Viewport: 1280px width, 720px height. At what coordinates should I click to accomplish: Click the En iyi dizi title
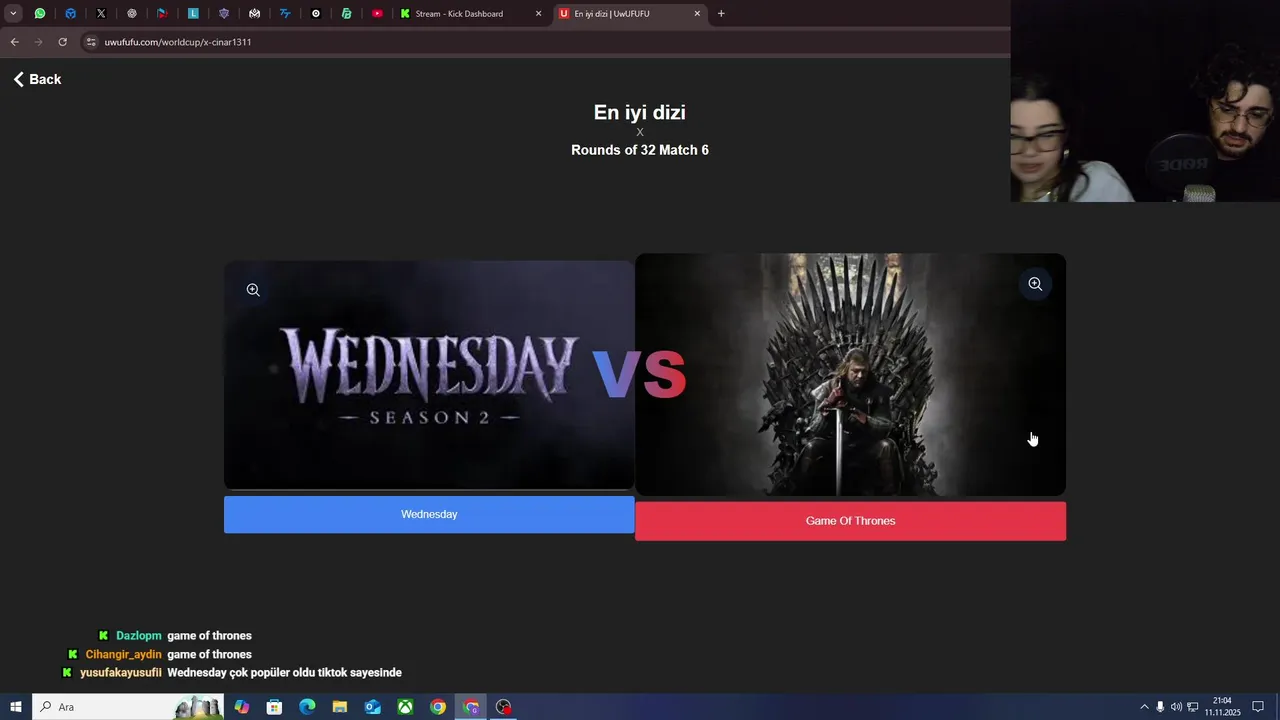(x=640, y=112)
